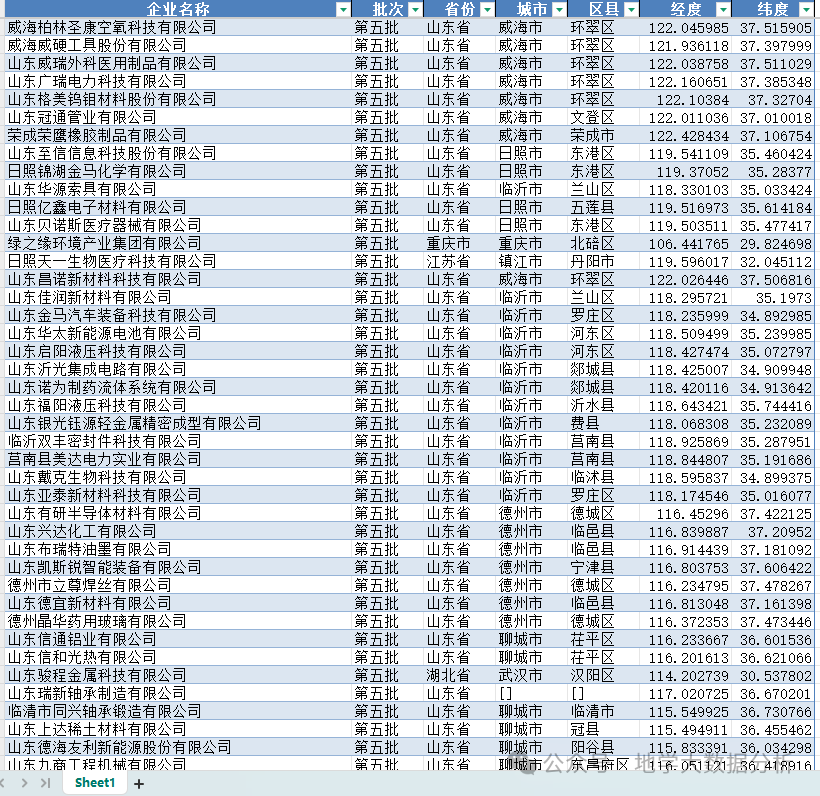Go to the next sheet using the arrow
The width and height of the screenshot is (820, 796).
click(x=25, y=783)
